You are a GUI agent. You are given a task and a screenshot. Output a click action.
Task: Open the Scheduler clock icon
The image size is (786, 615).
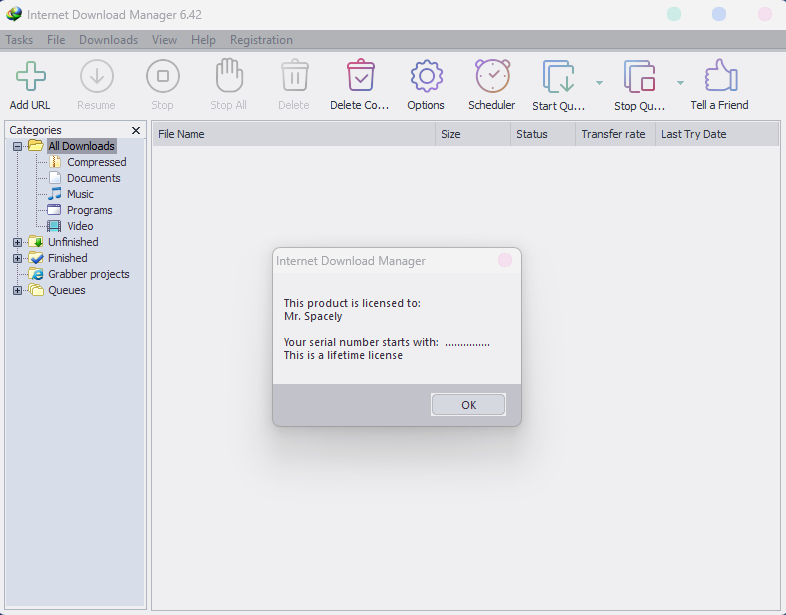click(492, 76)
